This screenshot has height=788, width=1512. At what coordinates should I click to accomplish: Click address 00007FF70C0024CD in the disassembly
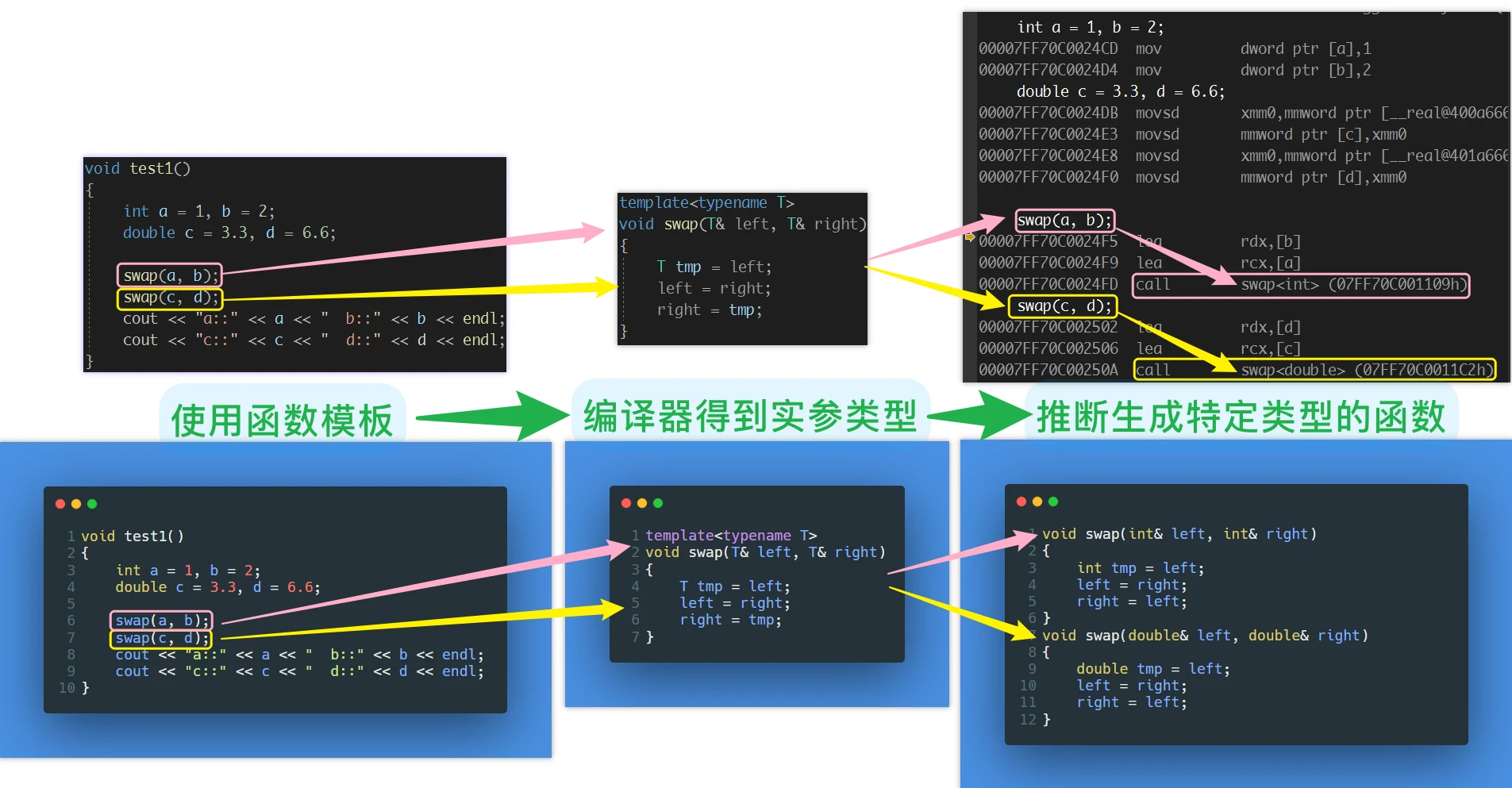[x=1048, y=48]
